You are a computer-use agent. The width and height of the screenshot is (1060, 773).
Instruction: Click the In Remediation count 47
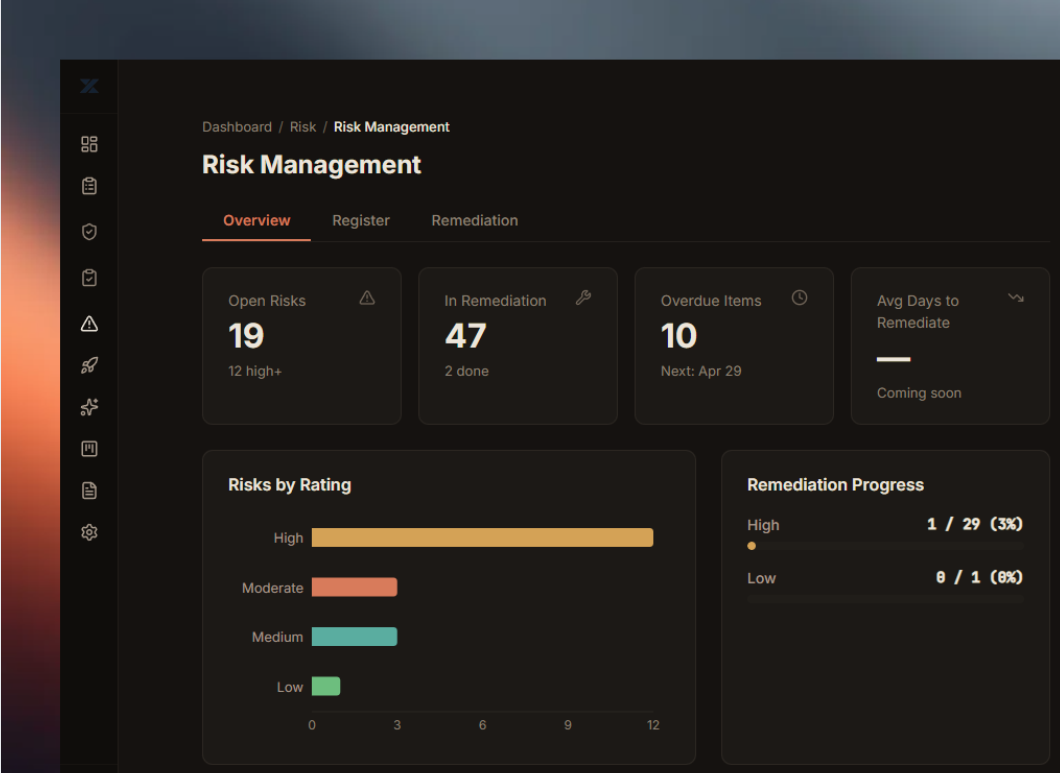tap(466, 335)
